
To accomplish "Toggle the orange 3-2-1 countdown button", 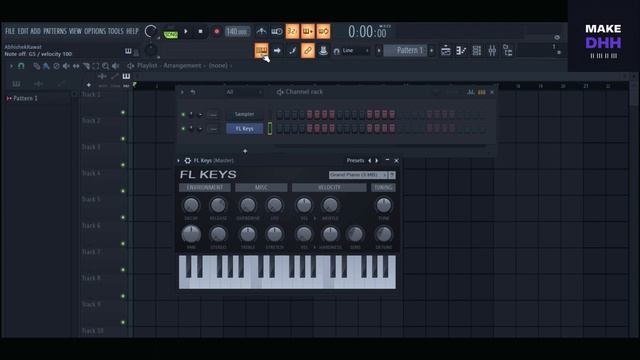I will click(x=292, y=31).
